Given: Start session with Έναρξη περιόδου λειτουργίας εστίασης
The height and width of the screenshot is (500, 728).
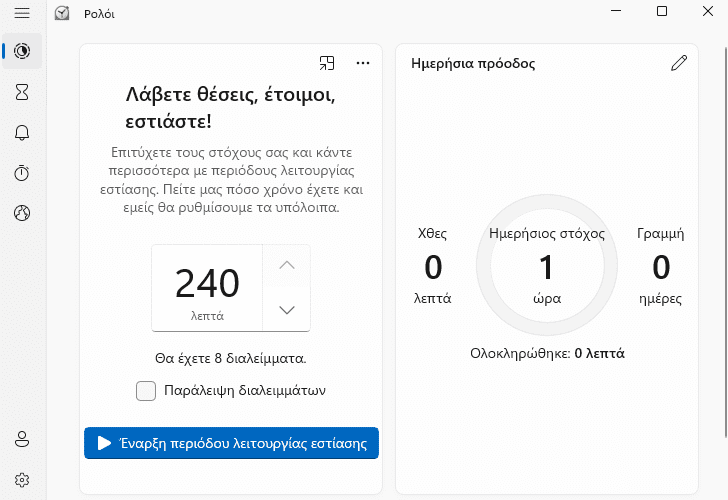Looking at the screenshot, I should coord(231,443).
